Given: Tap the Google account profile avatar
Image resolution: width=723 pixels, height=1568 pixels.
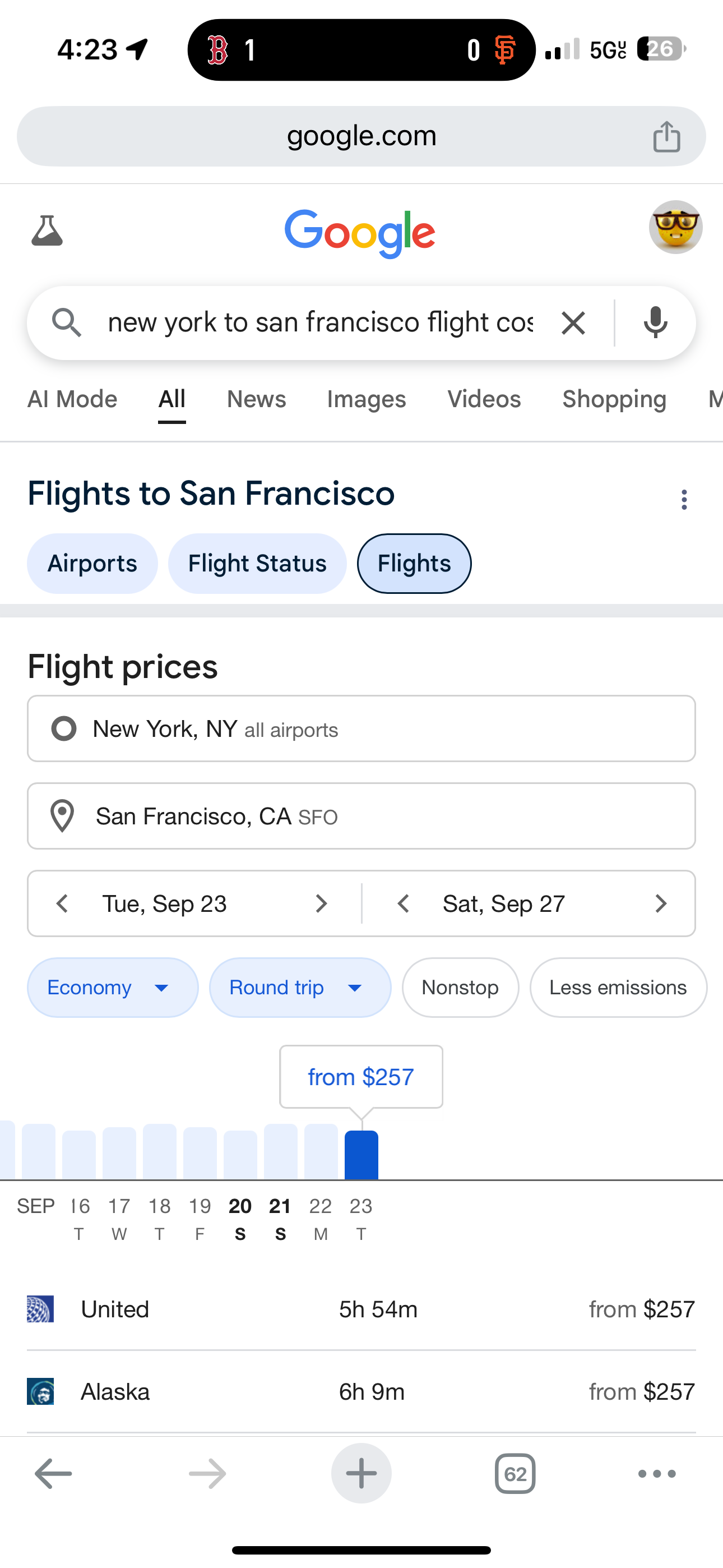Looking at the screenshot, I should click(675, 227).
